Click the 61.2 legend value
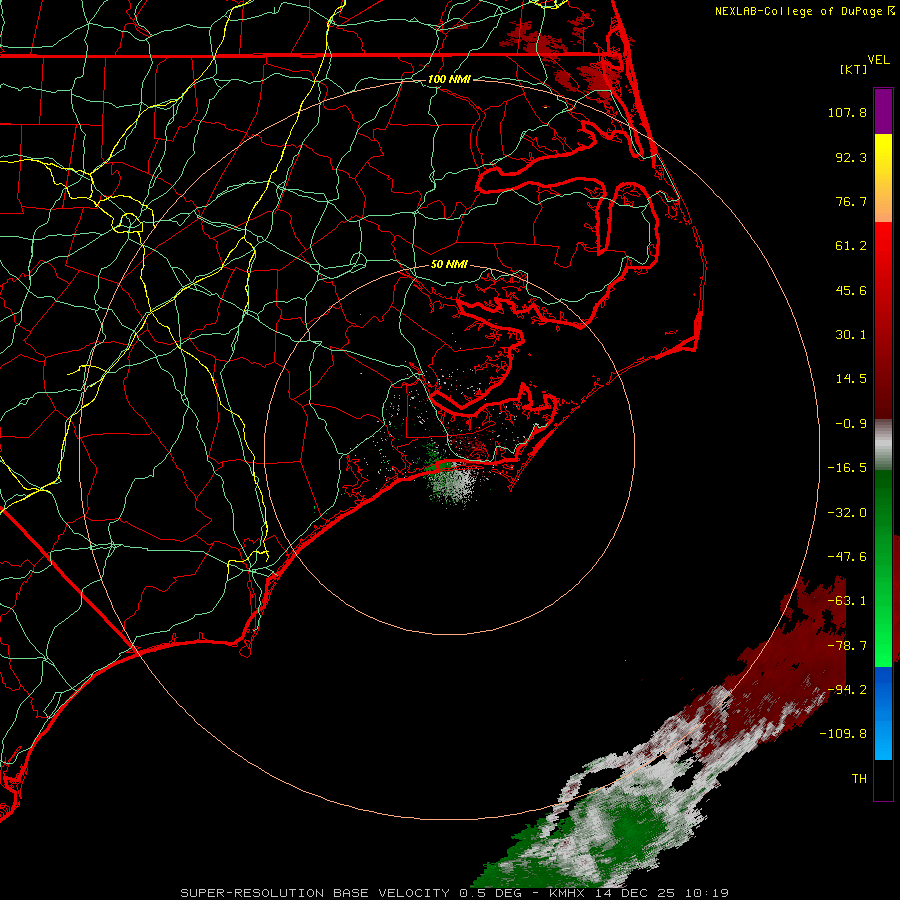The width and height of the screenshot is (900, 900). [851, 246]
